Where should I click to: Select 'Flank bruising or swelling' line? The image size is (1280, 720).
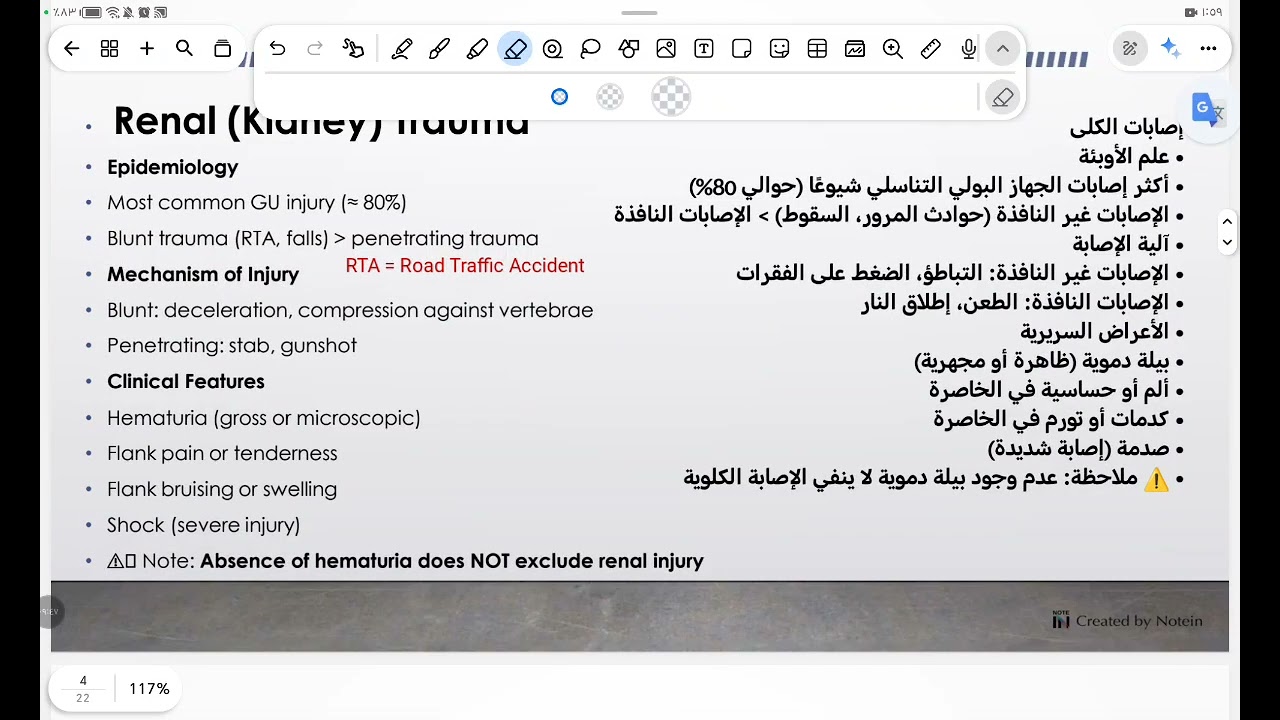(222, 490)
